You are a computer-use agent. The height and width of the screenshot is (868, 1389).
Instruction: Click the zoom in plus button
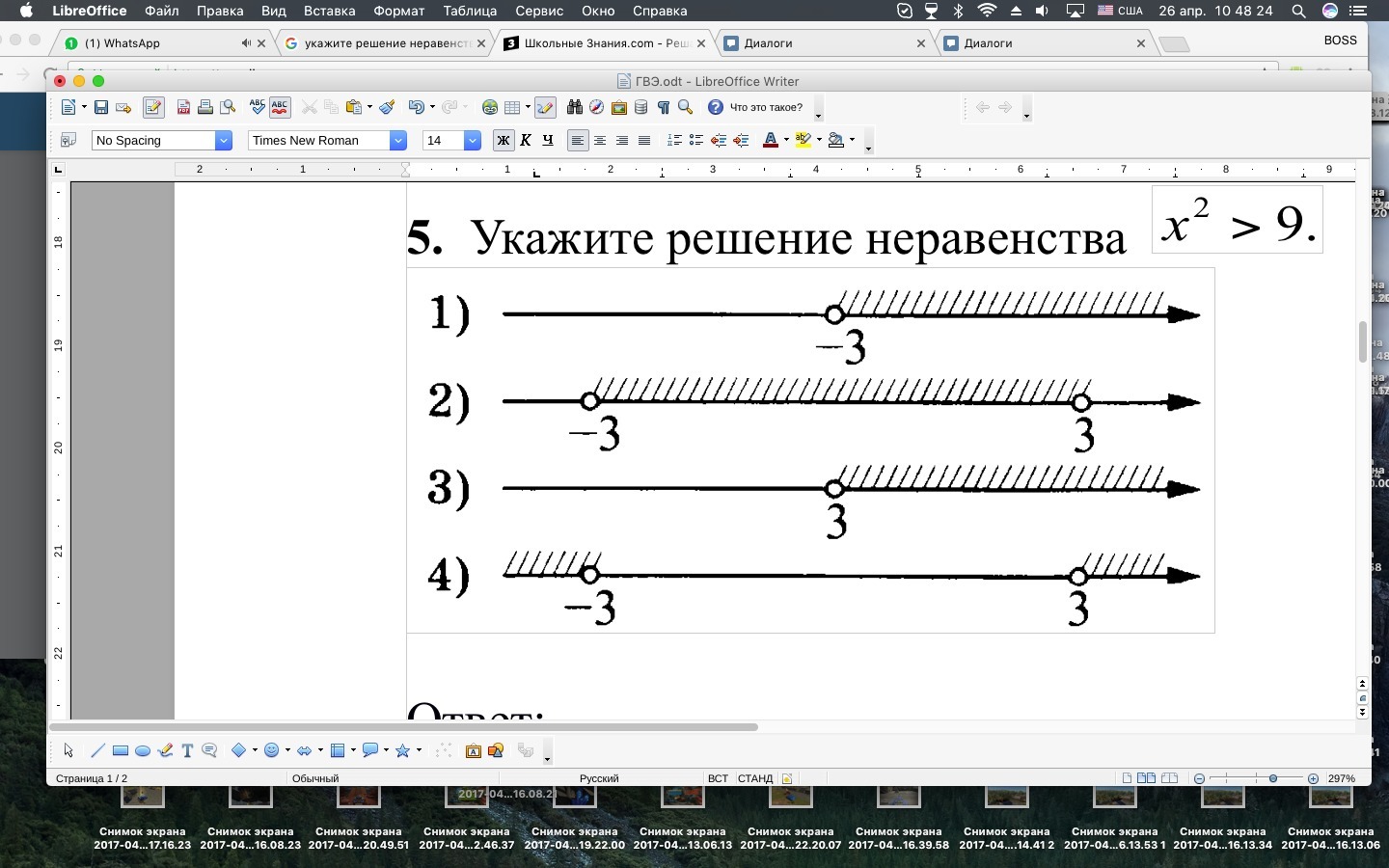tap(1313, 778)
